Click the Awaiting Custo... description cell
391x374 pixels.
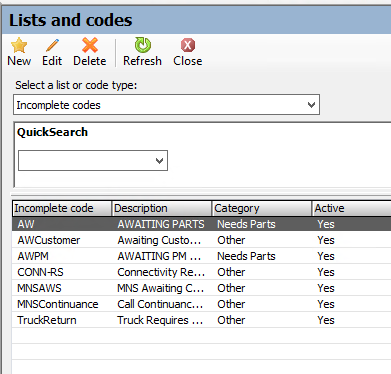(159, 240)
